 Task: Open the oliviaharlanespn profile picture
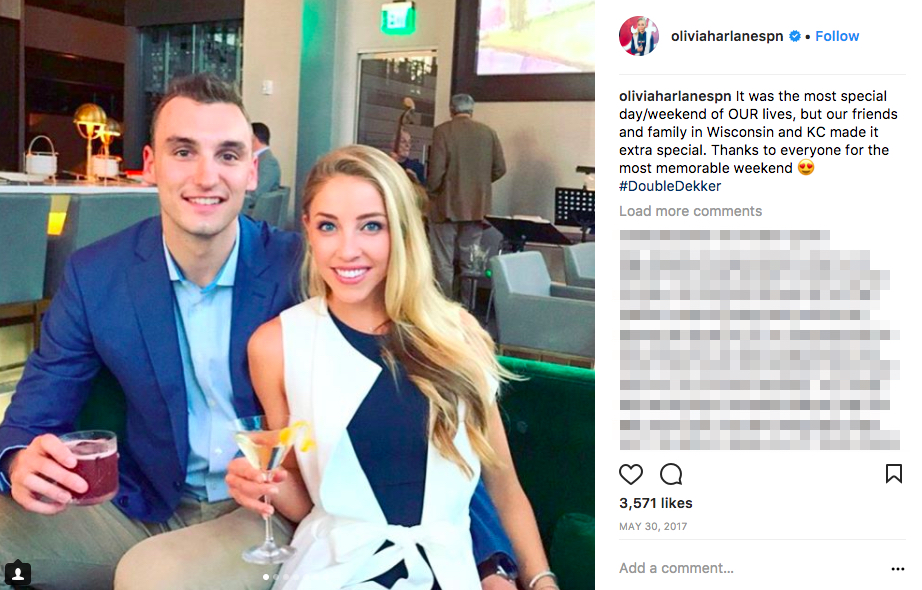coord(639,36)
